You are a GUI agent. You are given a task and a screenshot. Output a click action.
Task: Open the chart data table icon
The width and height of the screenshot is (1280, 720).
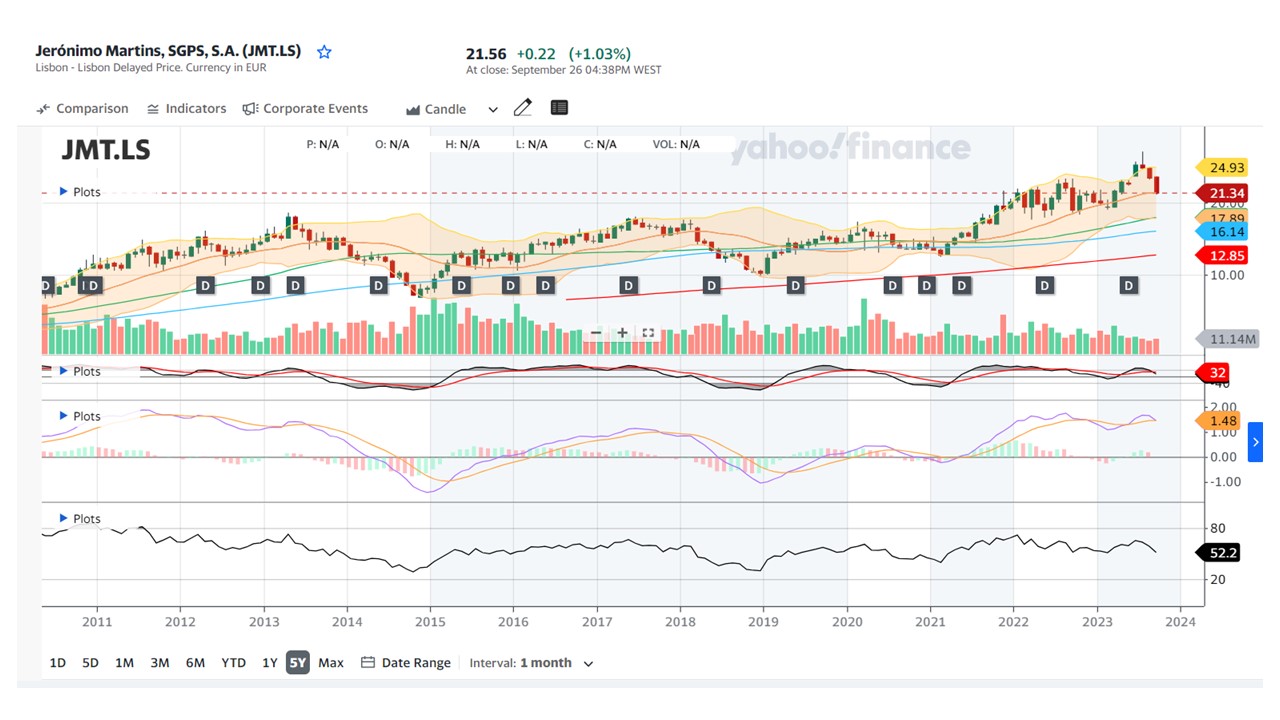(x=559, y=108)
